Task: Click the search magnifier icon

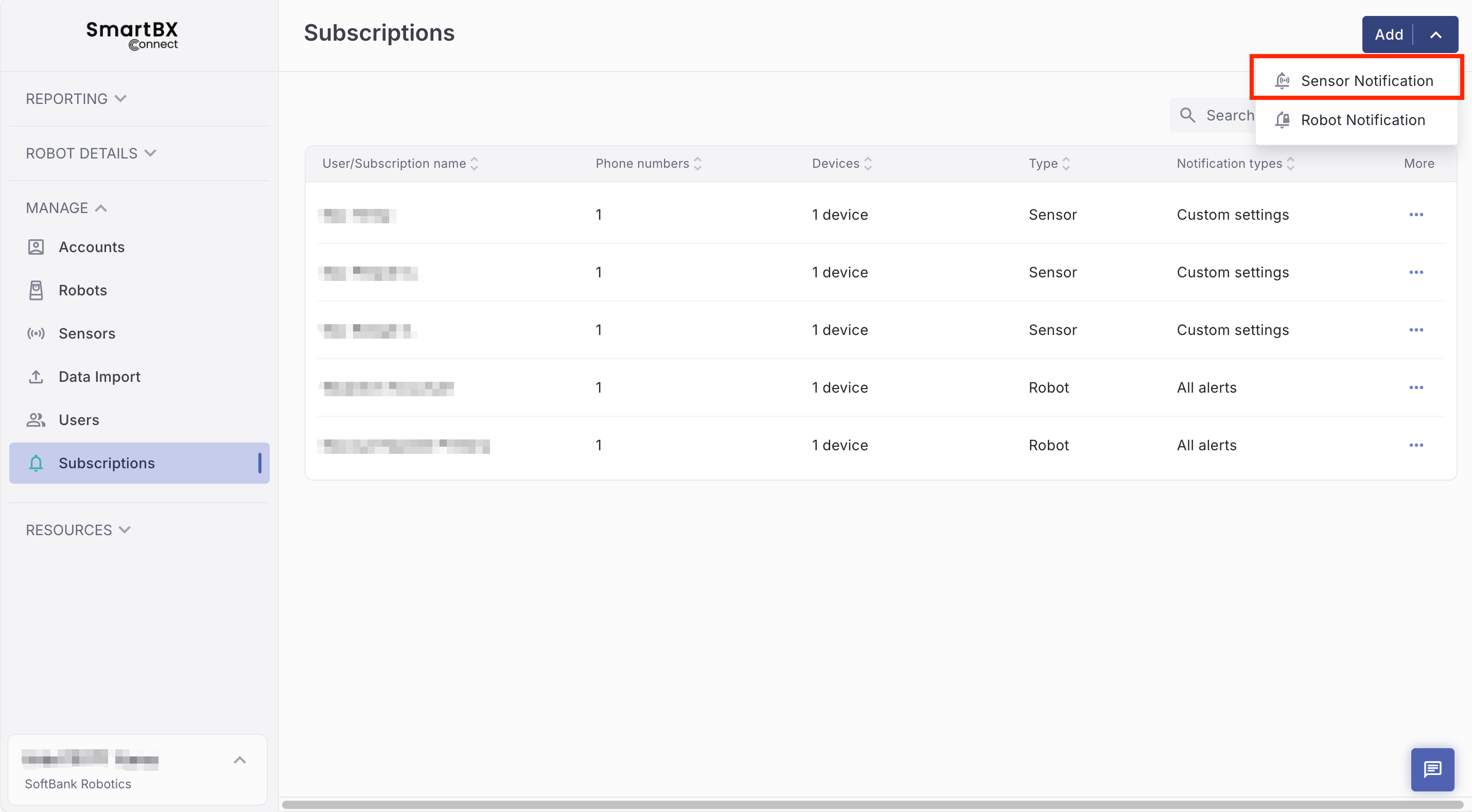Action: click(x=1187, y=115)
